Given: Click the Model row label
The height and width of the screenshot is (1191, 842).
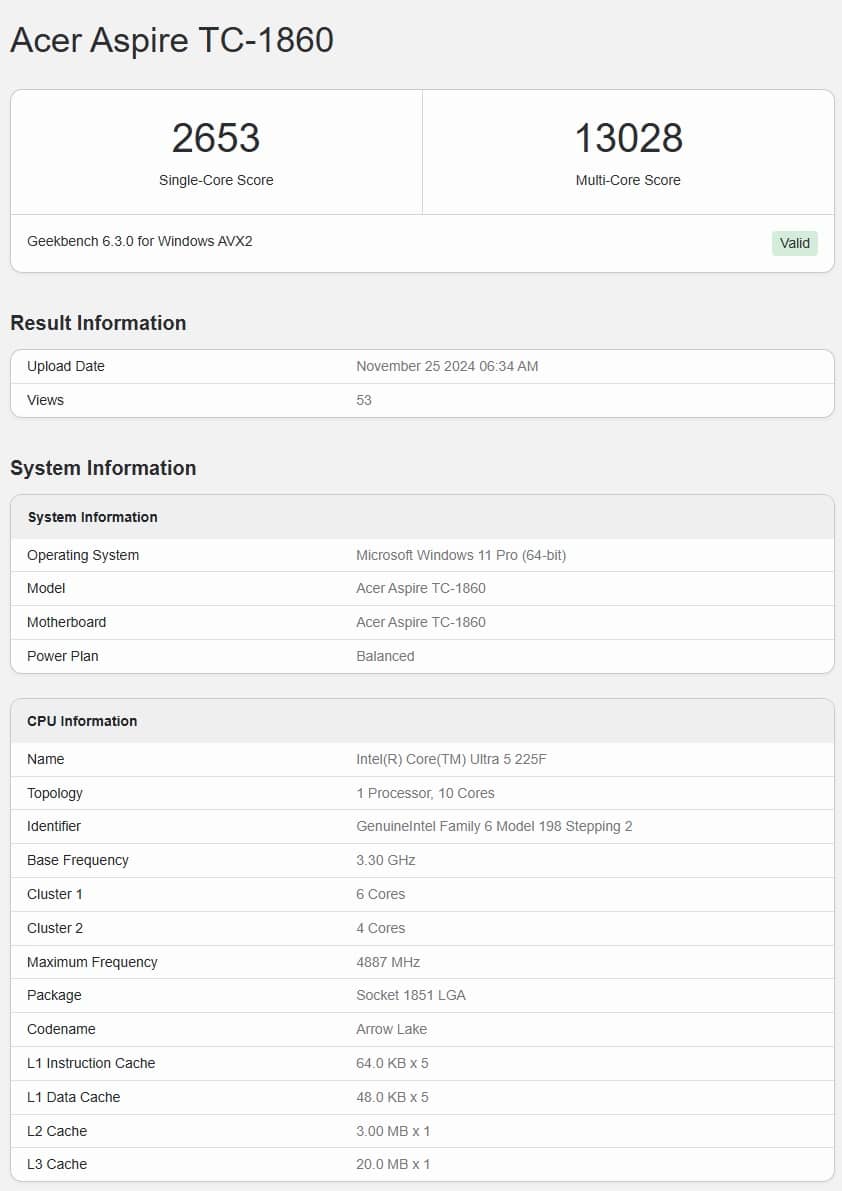Looking at the screenshot, I should [x=46, y=588].
